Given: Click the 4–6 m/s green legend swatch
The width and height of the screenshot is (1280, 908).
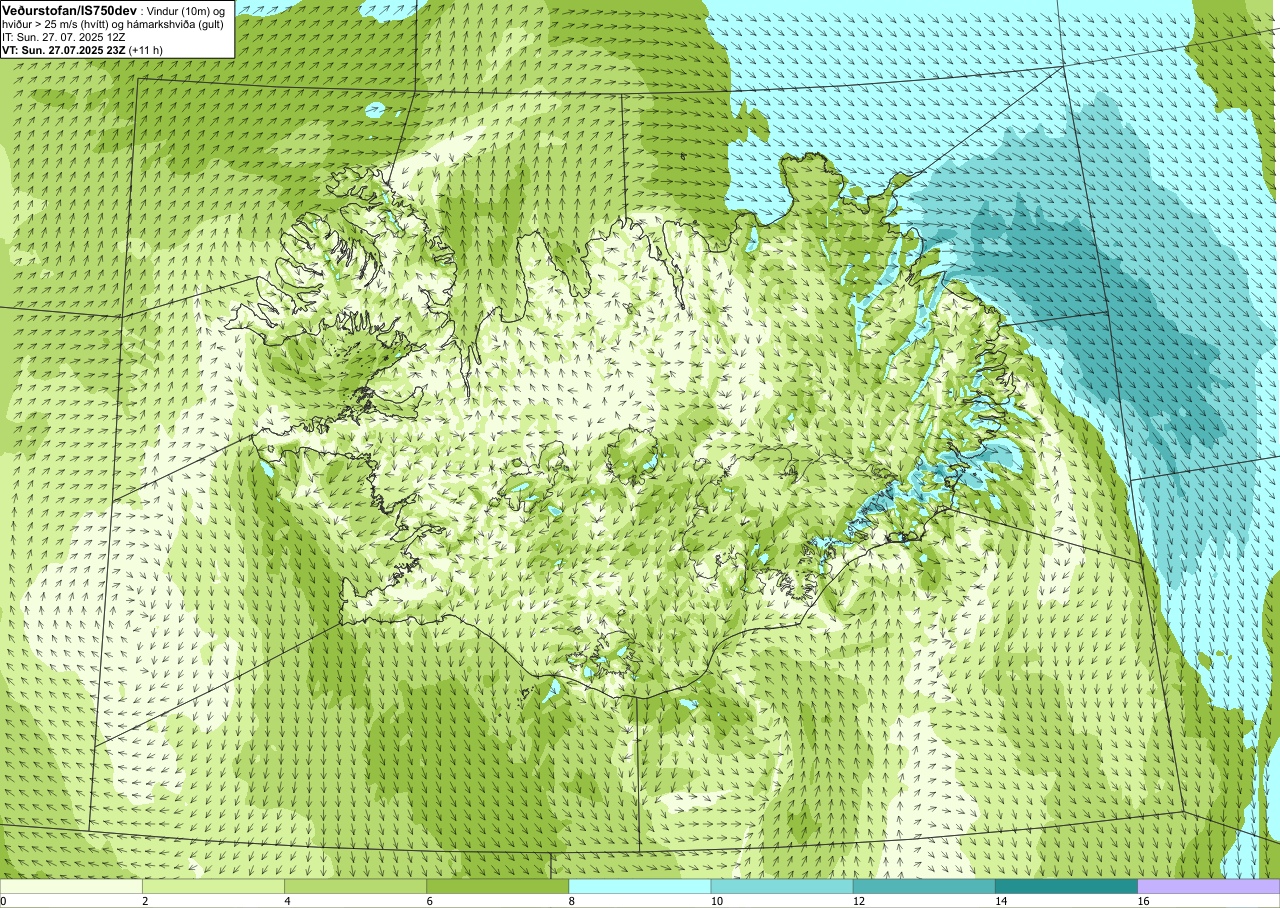Looking at the screenshot, I should click(355, 886).
